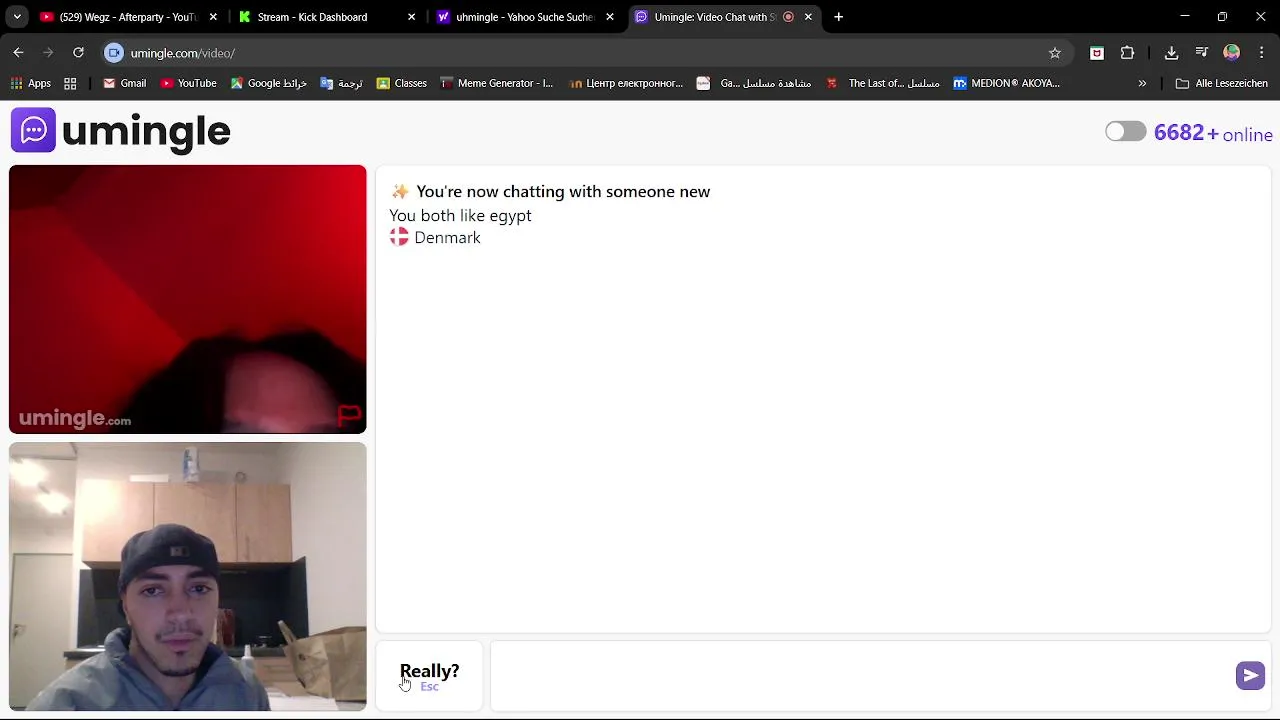The width and height of the screenshot is (1280, 720).
Task: Click the stranger's video feed
Action: pyautogui.click(x=188, y=299)
